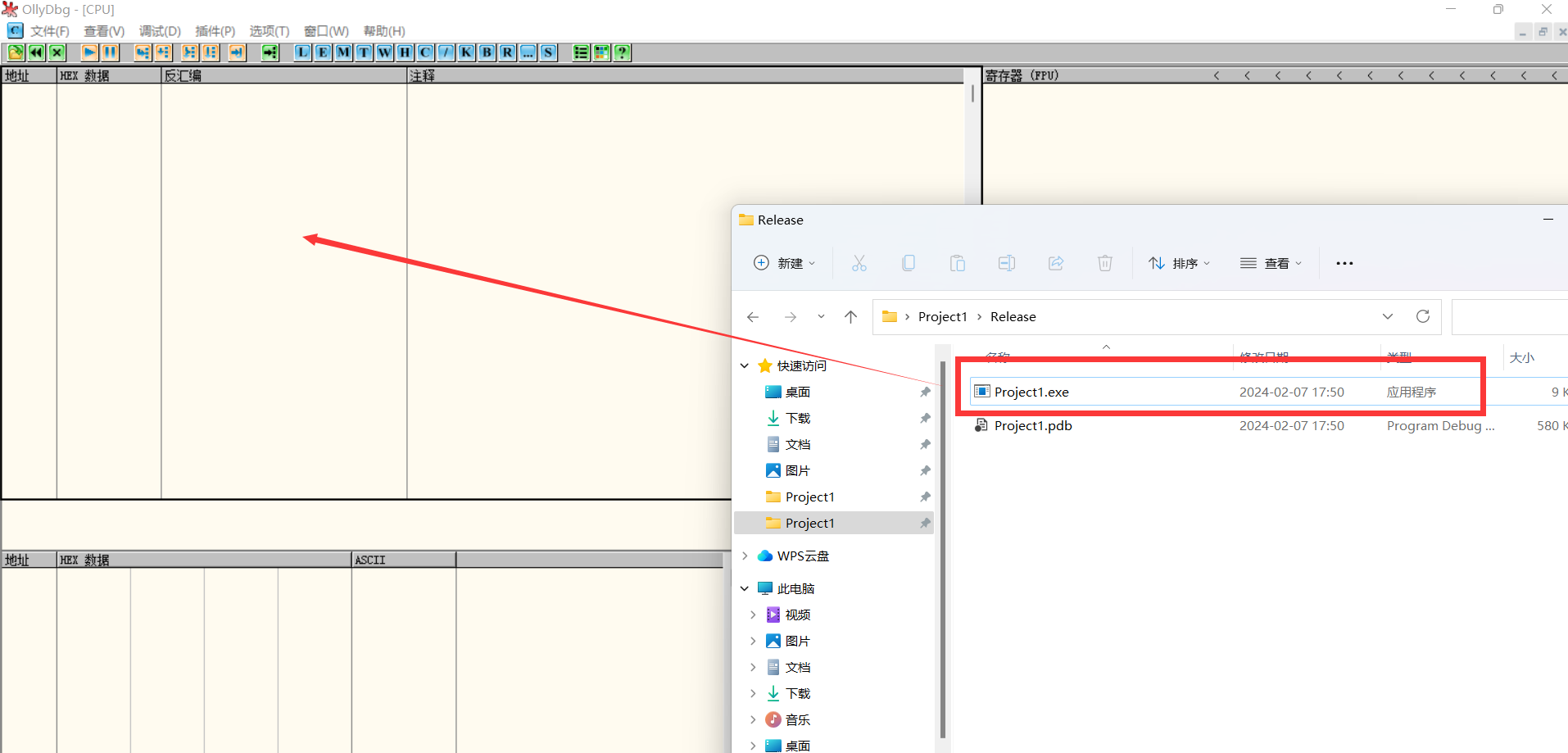Open Call stack with K button
The height and width of the screenshot is (753, 1568).
[467, 52]
